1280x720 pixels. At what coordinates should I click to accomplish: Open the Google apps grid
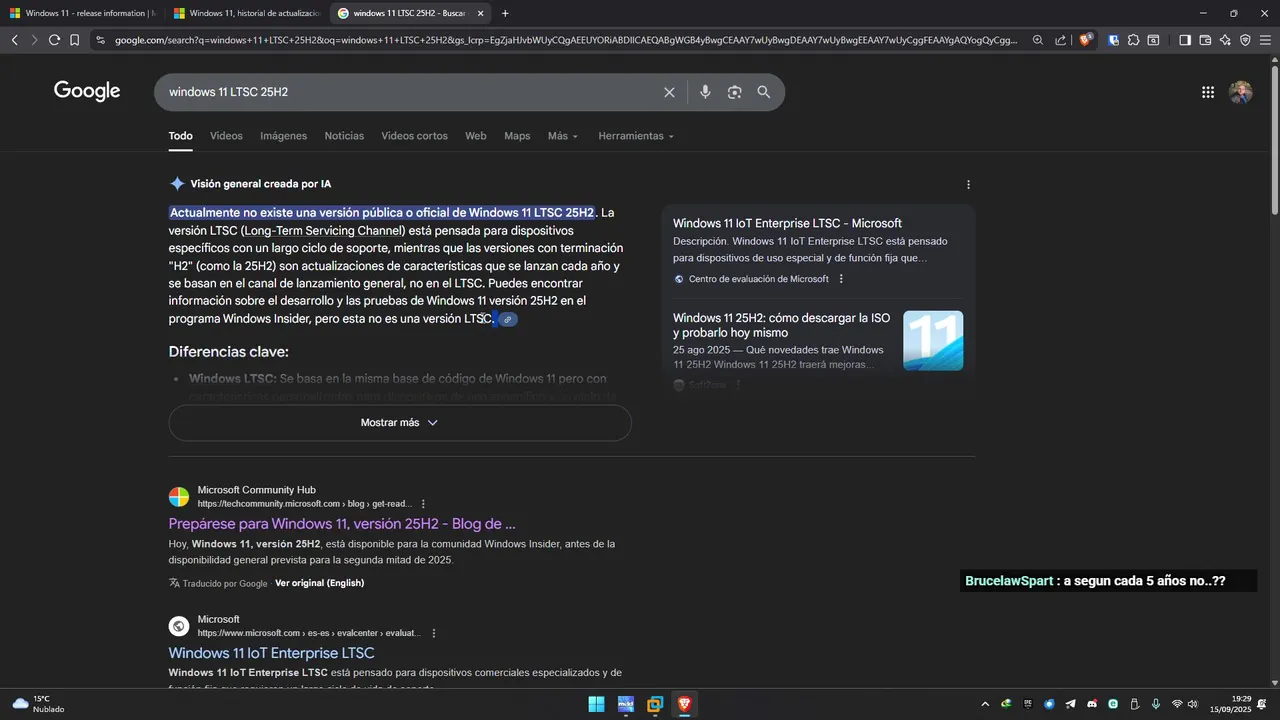click(x=1208, y=92)
